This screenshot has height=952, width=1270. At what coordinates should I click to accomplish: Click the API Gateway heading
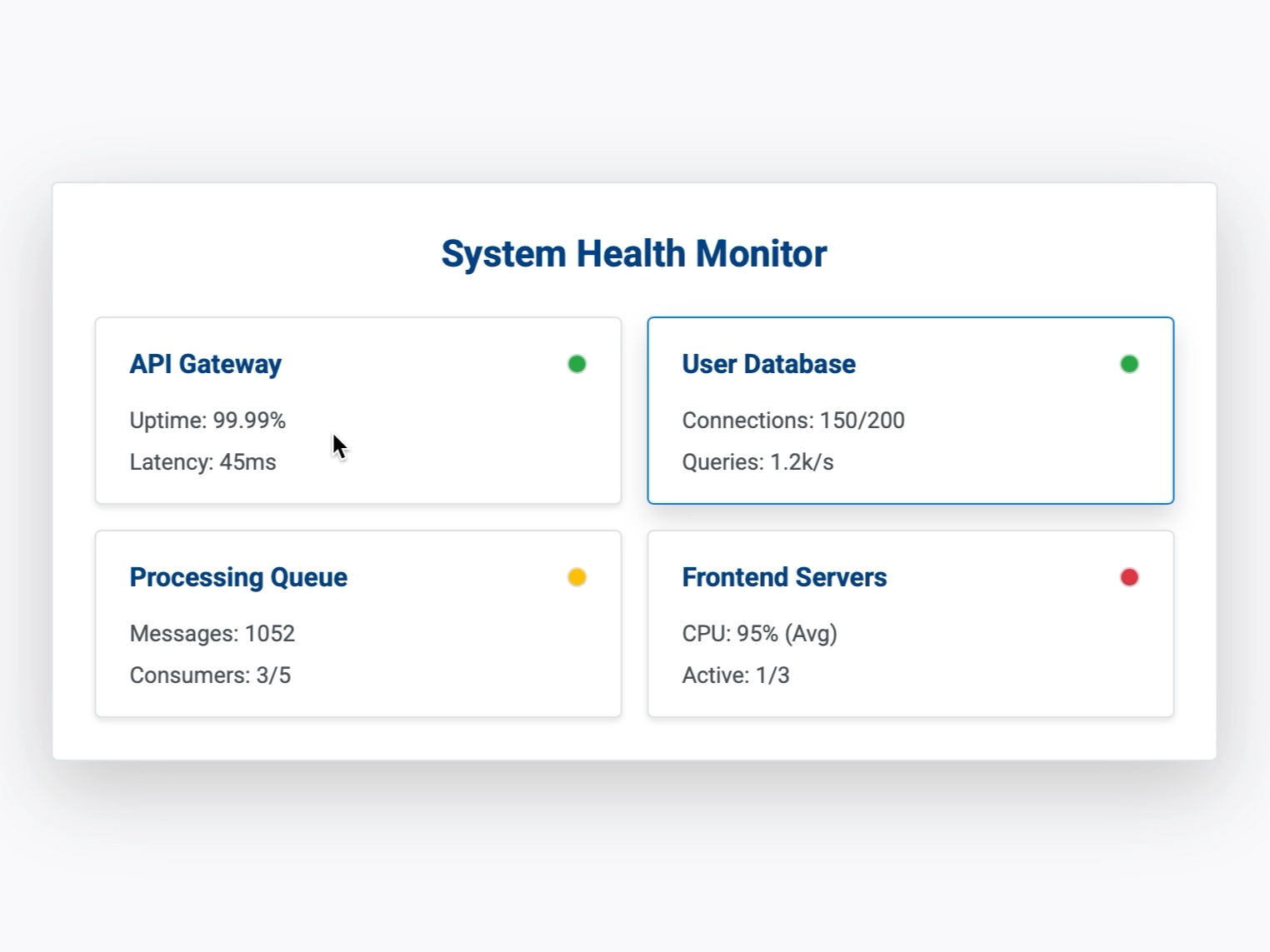tap(205, 363)
